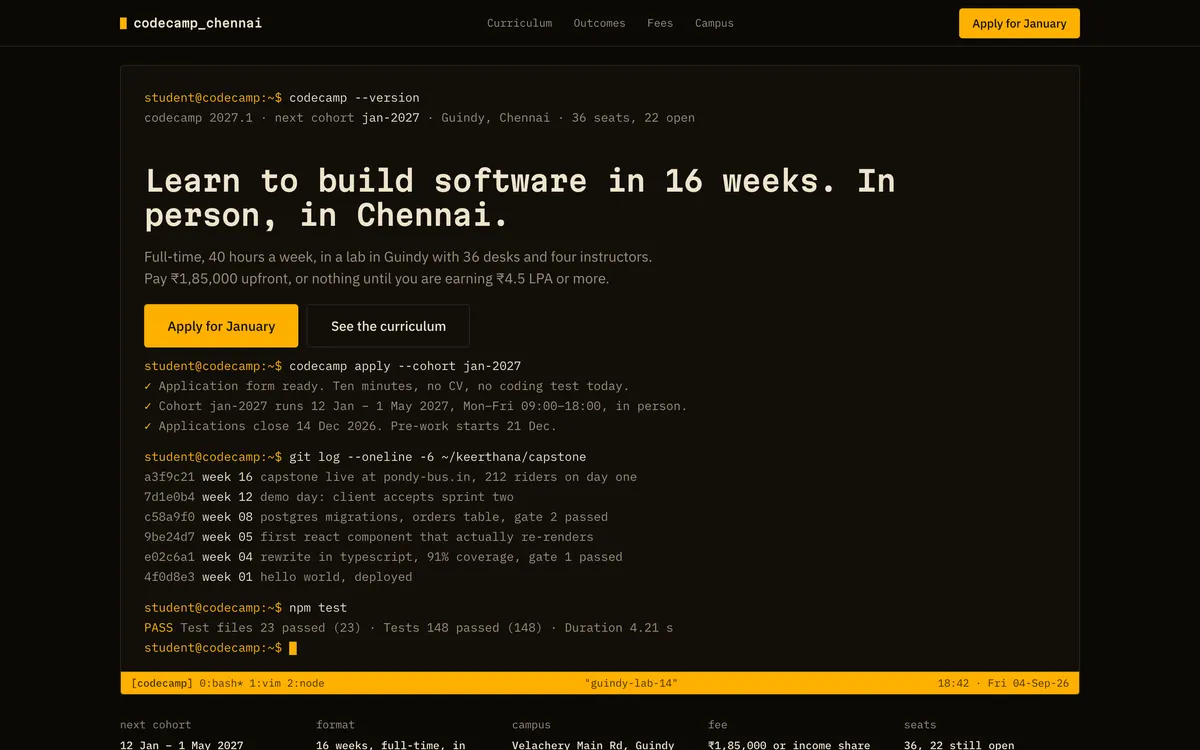Click "guindy-lab-14" hostname in status bar

coord(631,683)
